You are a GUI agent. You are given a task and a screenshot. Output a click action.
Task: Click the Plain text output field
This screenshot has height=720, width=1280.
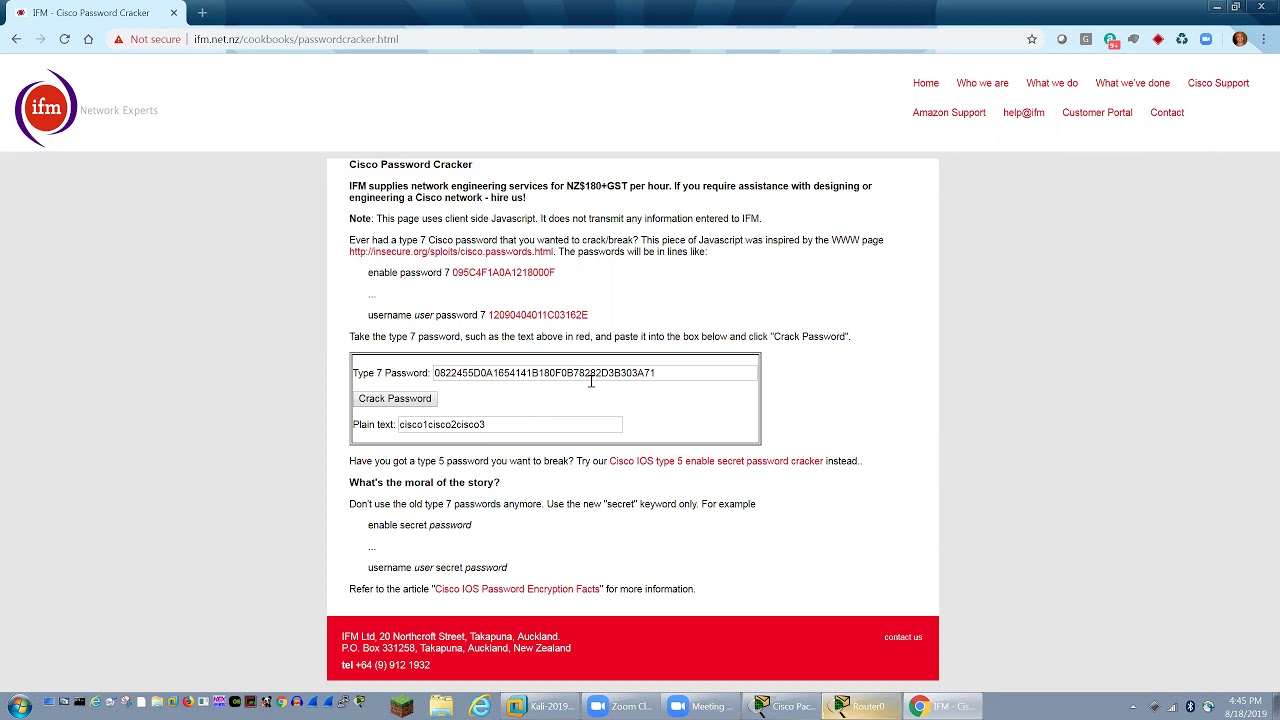point(510,424)
